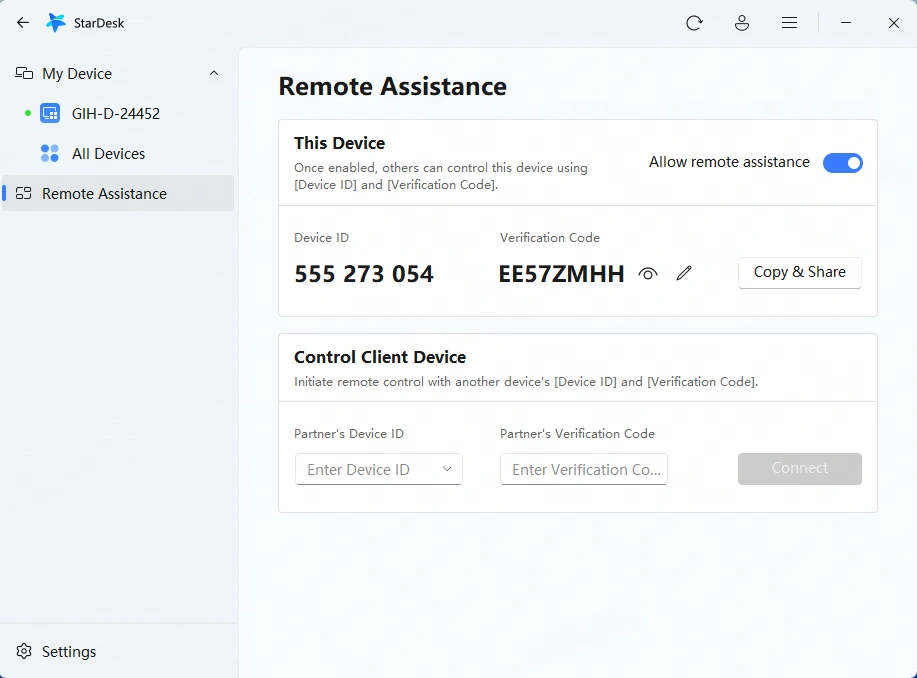Toggle verification code visibility eye icon
The height and width of the screenshot is (678, 917).
tap(648, 273)
